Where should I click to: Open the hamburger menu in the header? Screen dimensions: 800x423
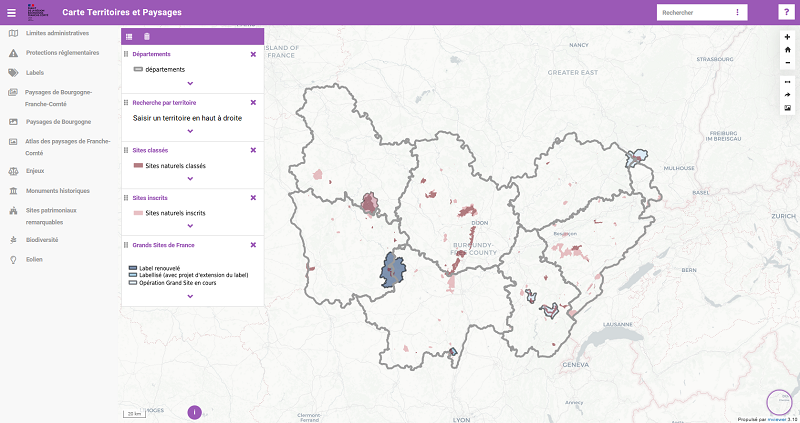12,12
